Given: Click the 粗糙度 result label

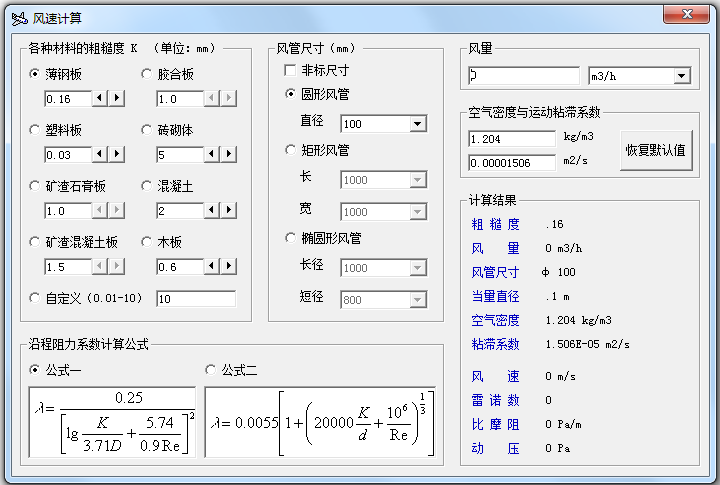Looking at the screenshot, I should pos(495,224).
